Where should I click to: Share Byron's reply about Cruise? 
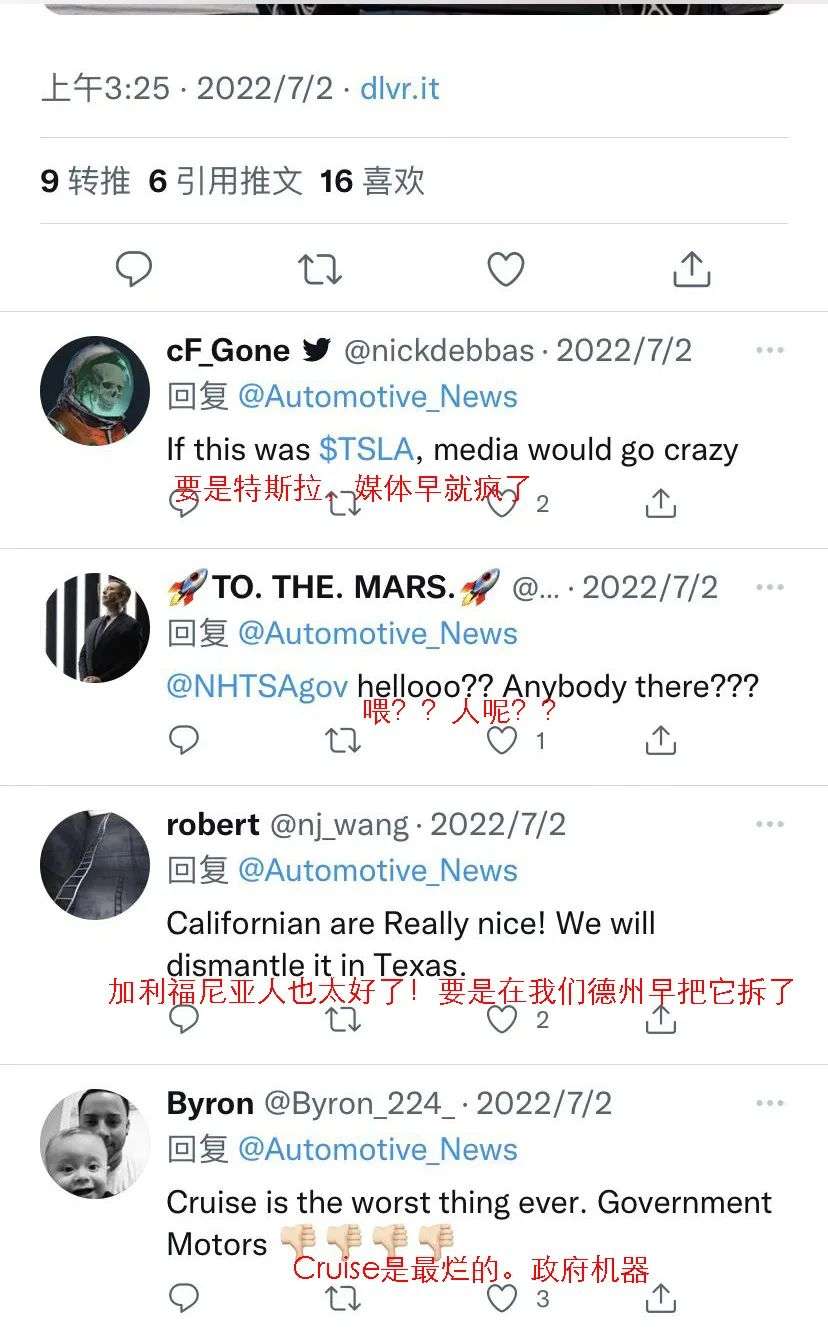click(x=661, y=1298)
